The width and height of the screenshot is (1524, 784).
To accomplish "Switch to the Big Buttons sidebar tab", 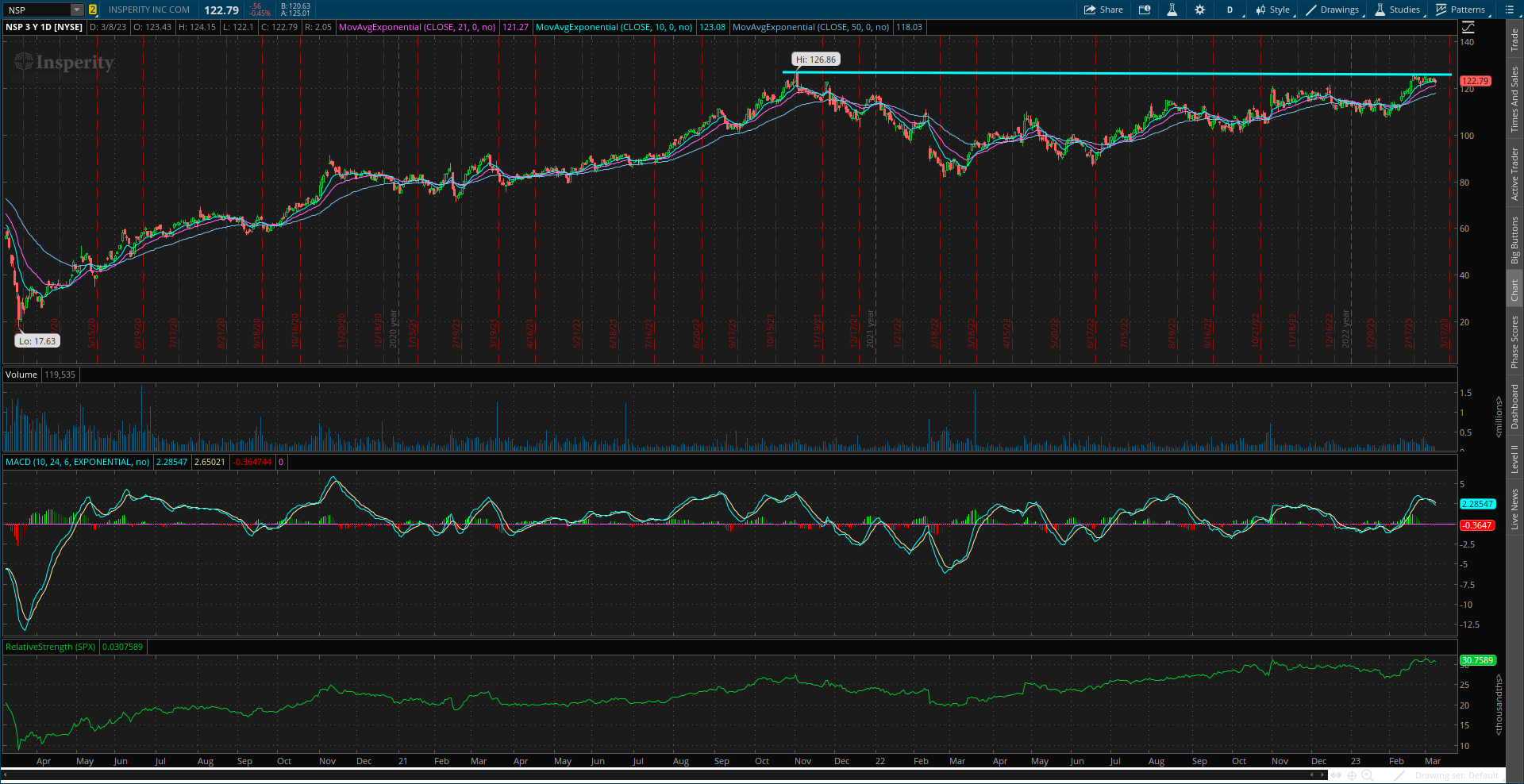I will (1514, 240).
